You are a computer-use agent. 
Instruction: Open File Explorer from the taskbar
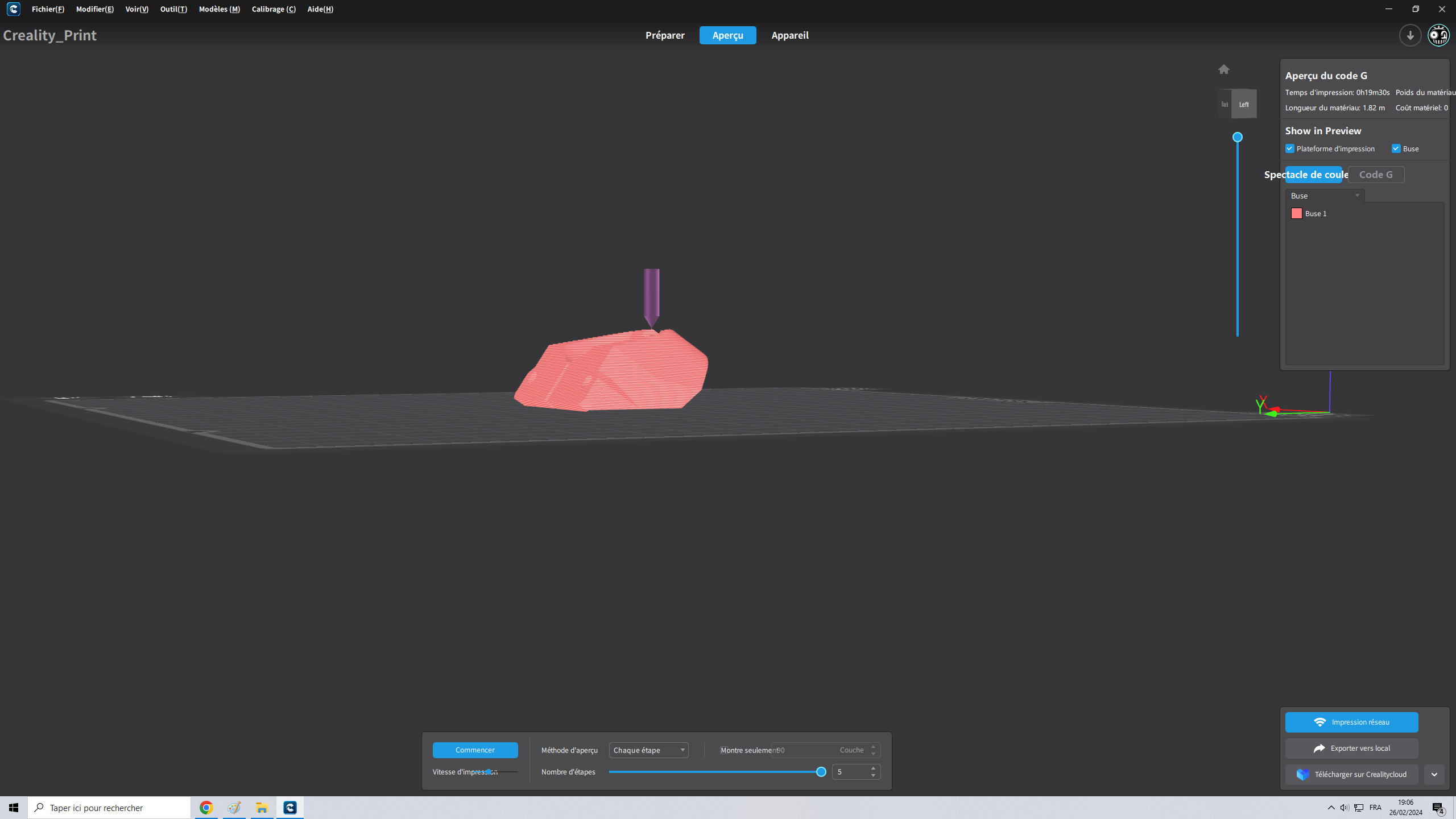pyautogui.click(x=262, y=808)
